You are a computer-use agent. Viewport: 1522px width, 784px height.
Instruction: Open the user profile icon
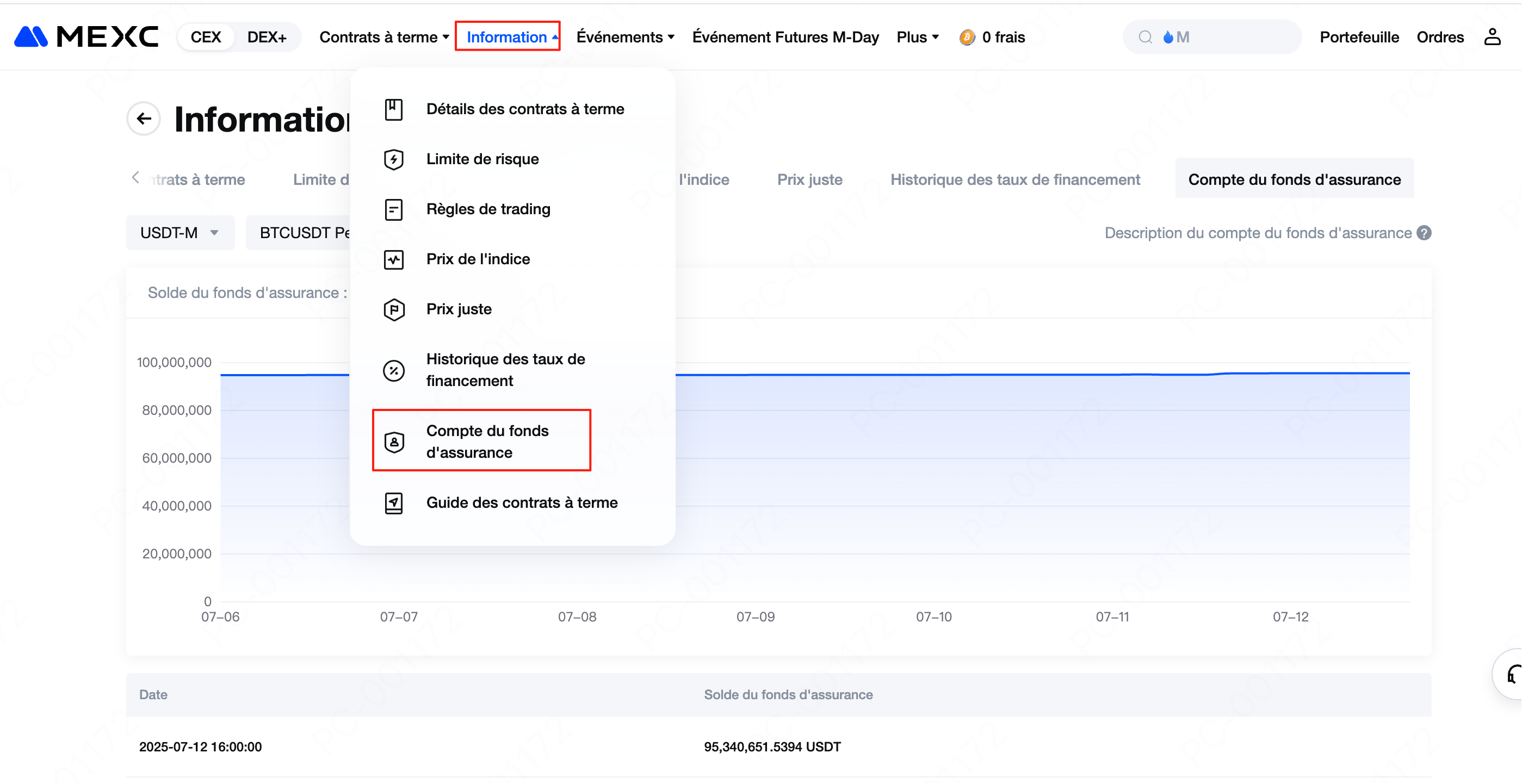(1492, 36)
